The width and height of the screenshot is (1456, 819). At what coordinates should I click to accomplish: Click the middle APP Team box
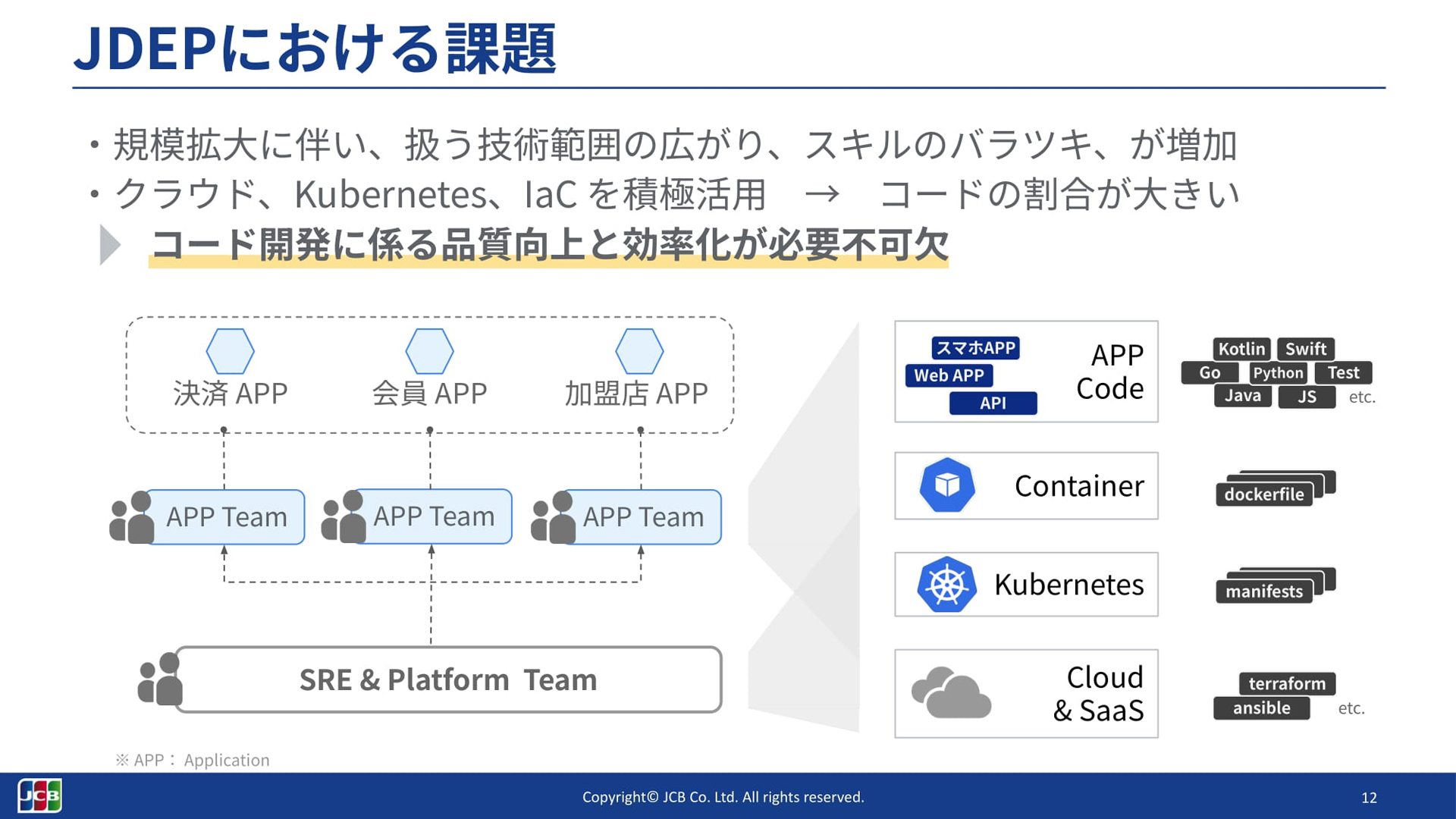pos(434,516)
